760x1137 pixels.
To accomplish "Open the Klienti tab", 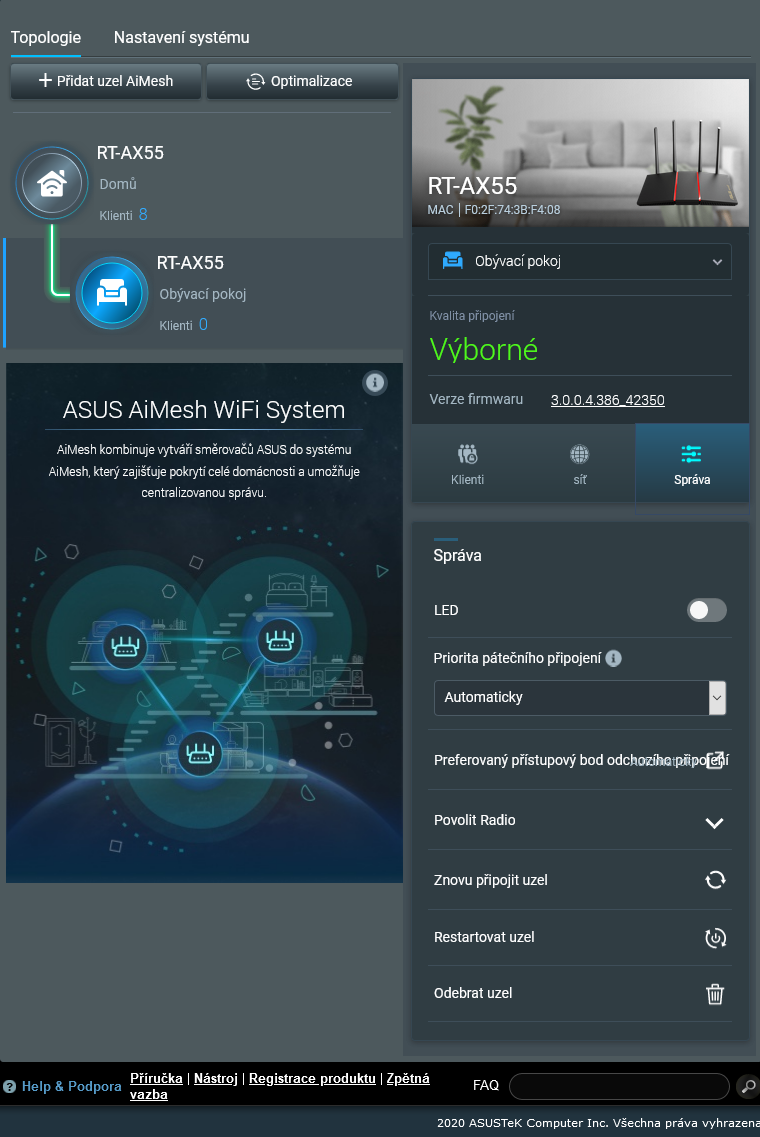I will [467, 464].
